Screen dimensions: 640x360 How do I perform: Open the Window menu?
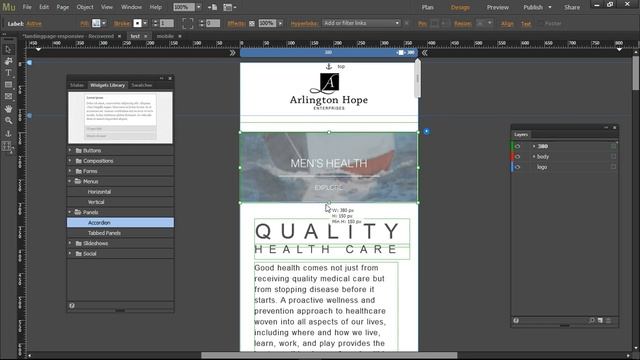tap(131, 7)
